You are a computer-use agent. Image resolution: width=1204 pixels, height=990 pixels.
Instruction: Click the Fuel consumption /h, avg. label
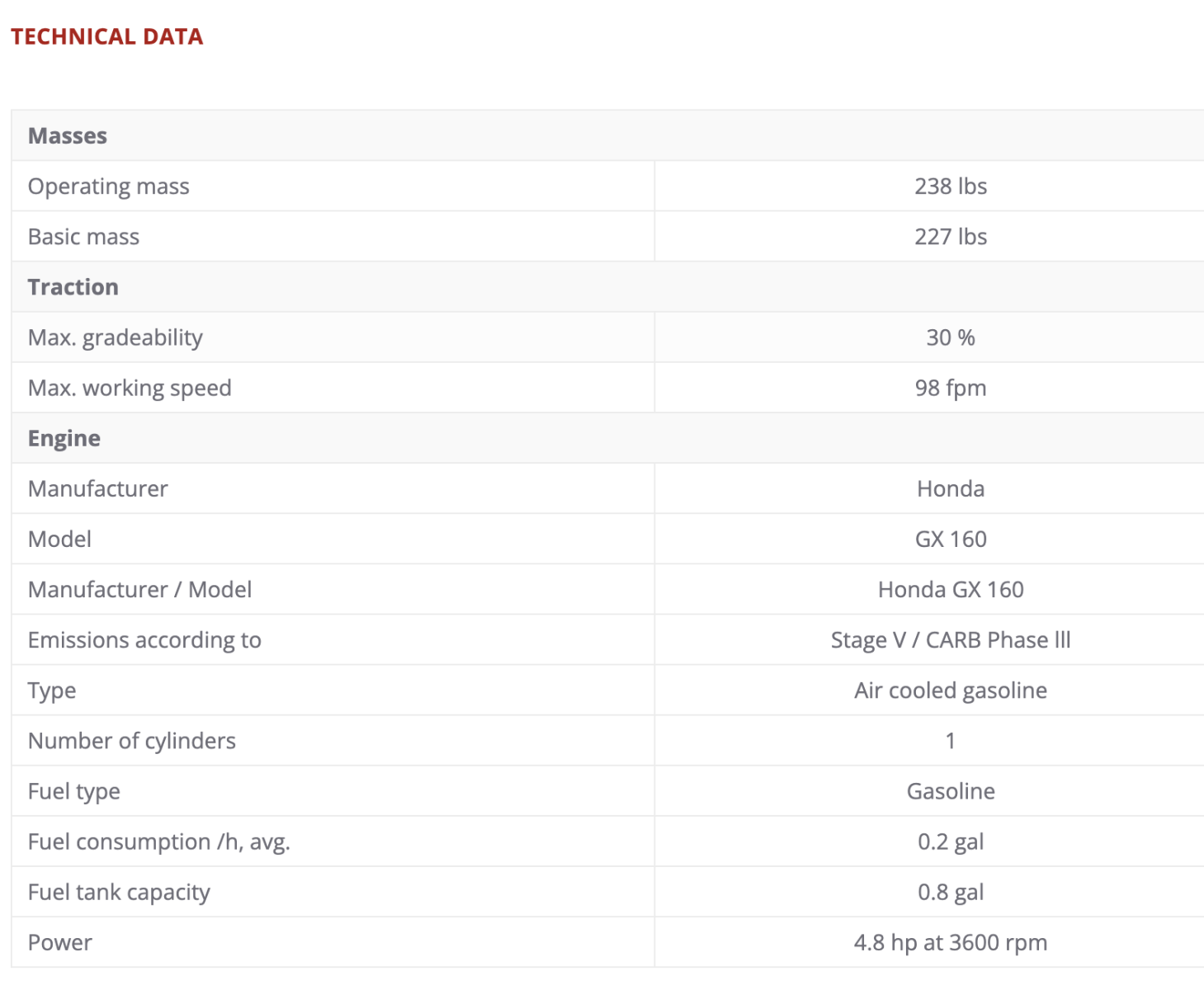158,841
